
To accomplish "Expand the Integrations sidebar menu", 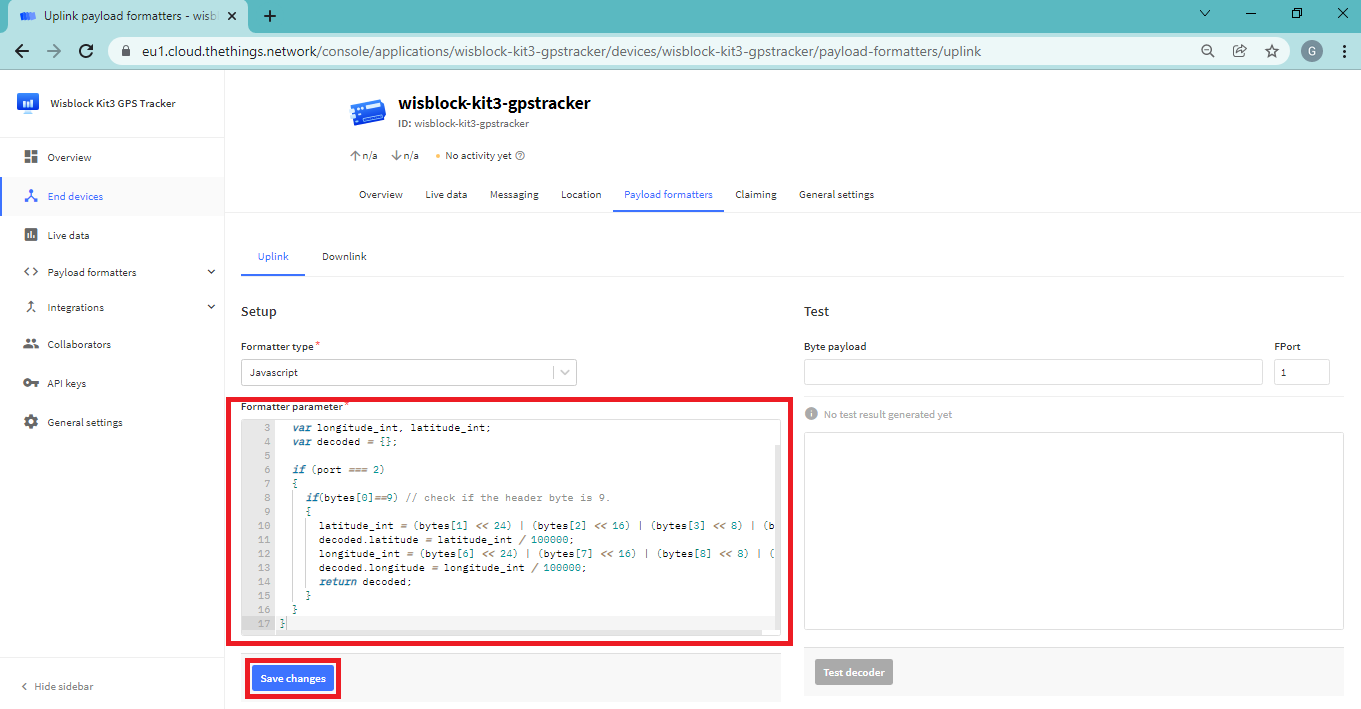I will [x=211, y=307].
